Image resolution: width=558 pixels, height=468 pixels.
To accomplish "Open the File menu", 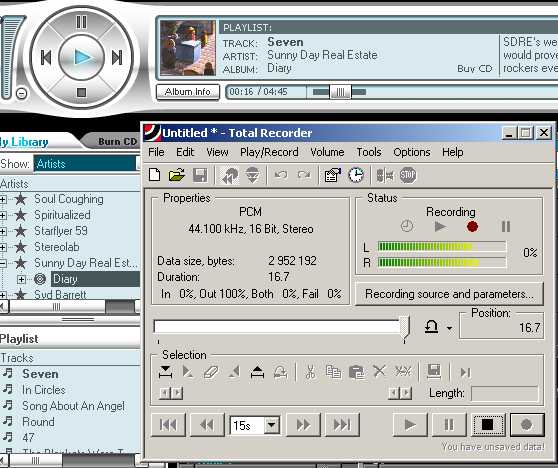I will [x=156, y=152].
